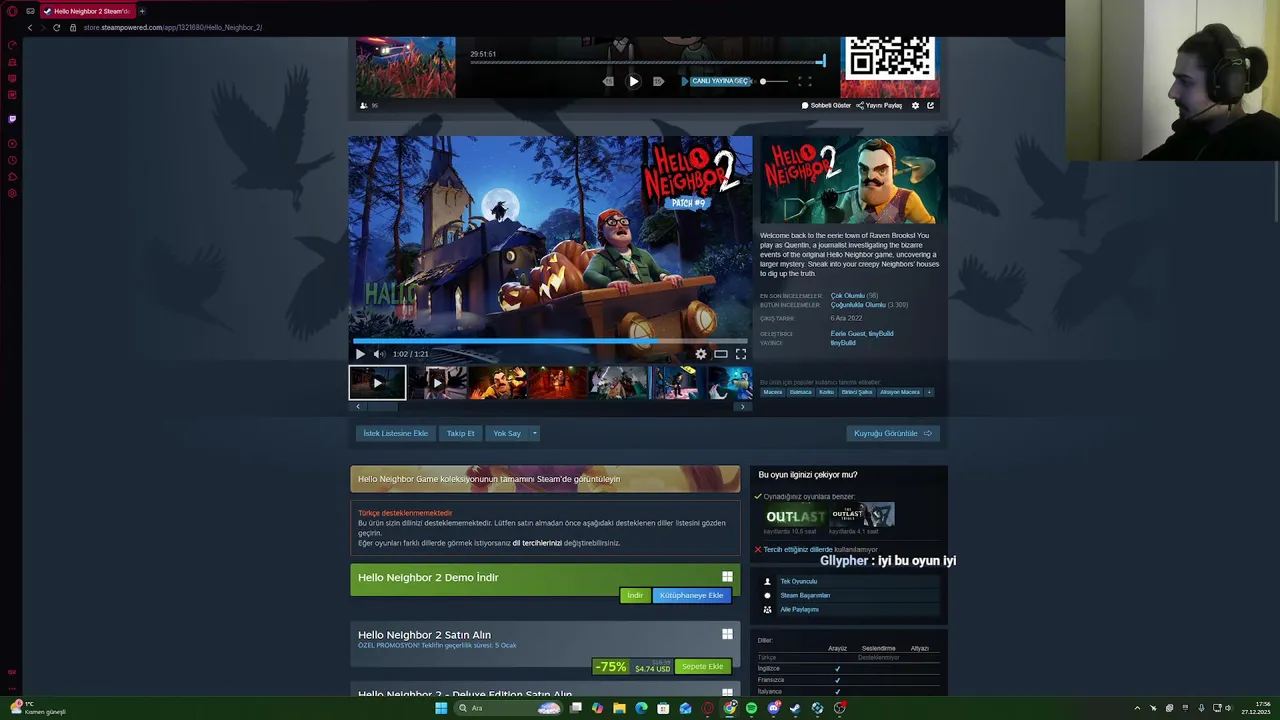Select second video thumbnail
The height and width of the screenshot is (720, 1280).
tap(437, 383)
